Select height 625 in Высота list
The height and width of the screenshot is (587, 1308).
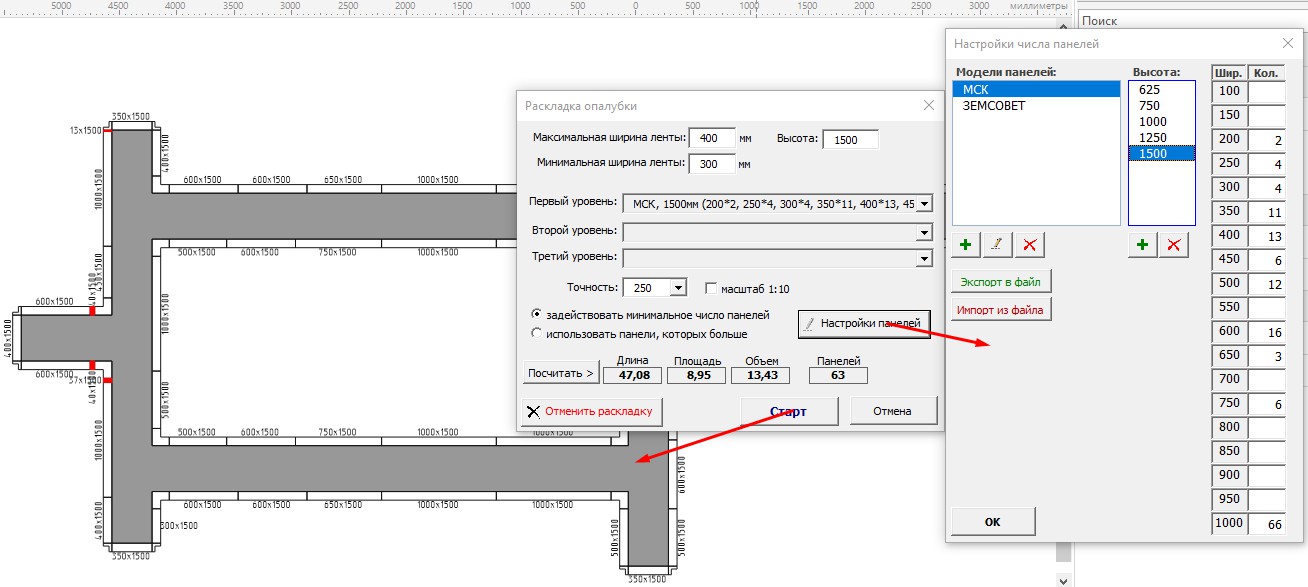[x=1162, y=89]
